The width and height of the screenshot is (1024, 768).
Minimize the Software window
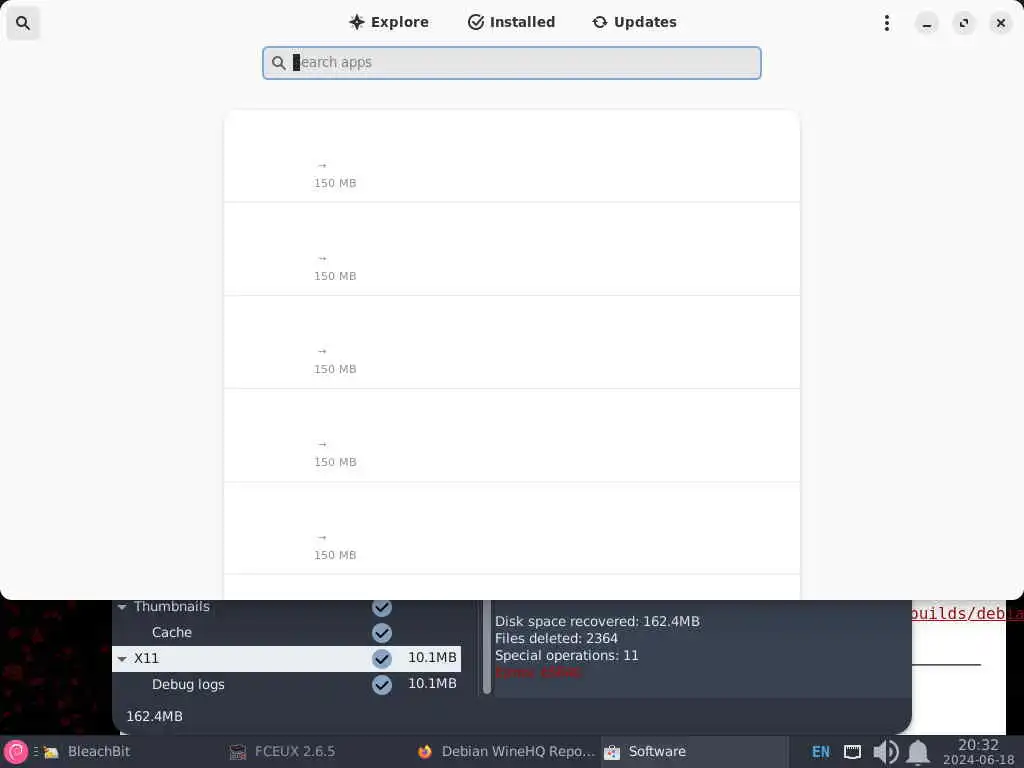(x=926, y=23)
